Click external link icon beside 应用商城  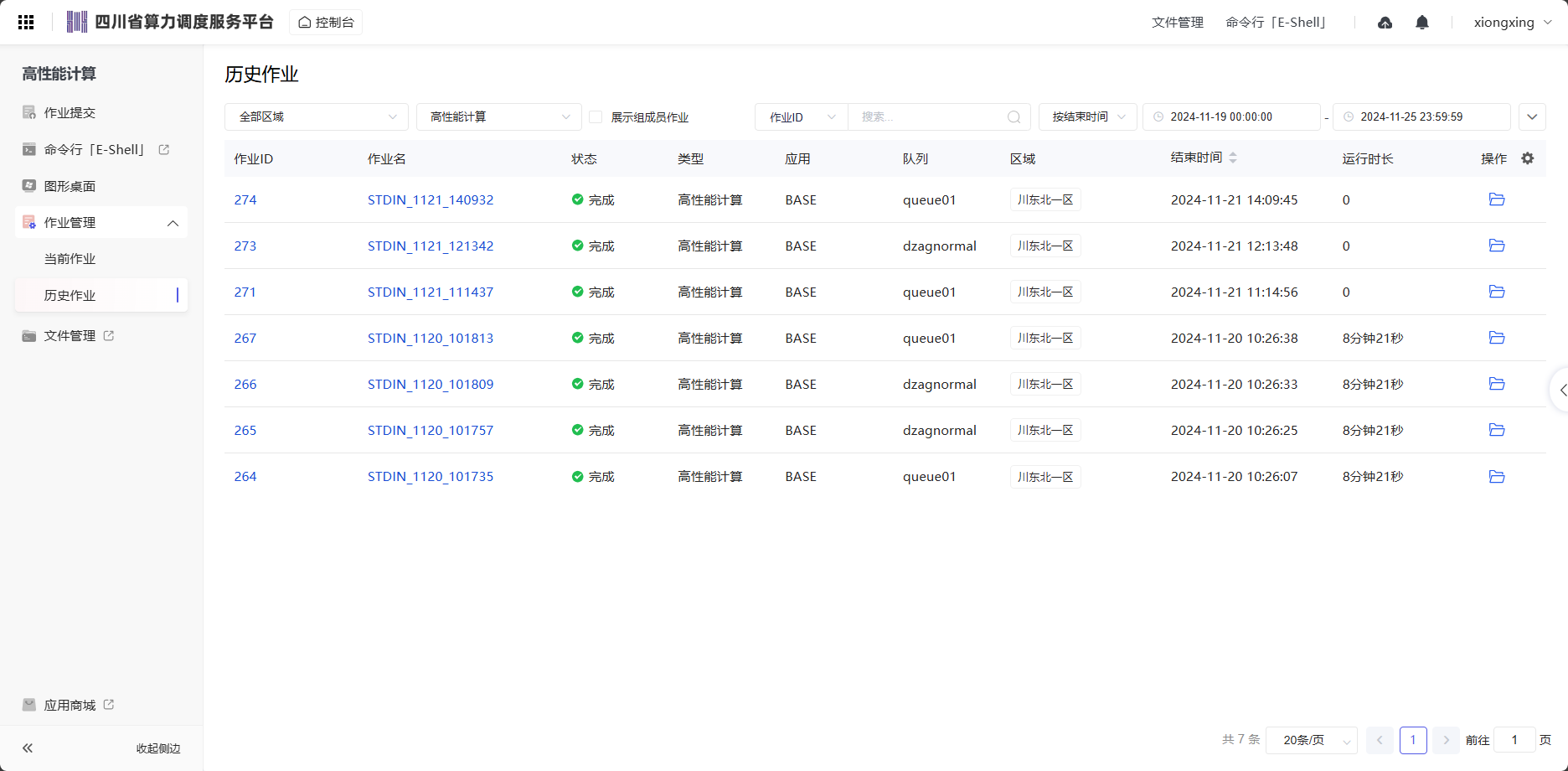[109, 705]
